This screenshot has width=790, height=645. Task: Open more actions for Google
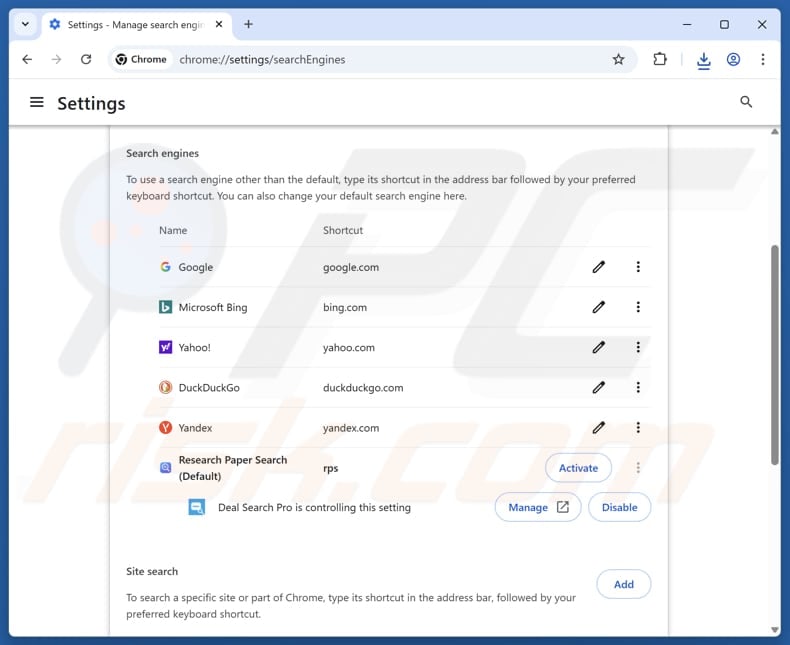[x=638, y=267]
